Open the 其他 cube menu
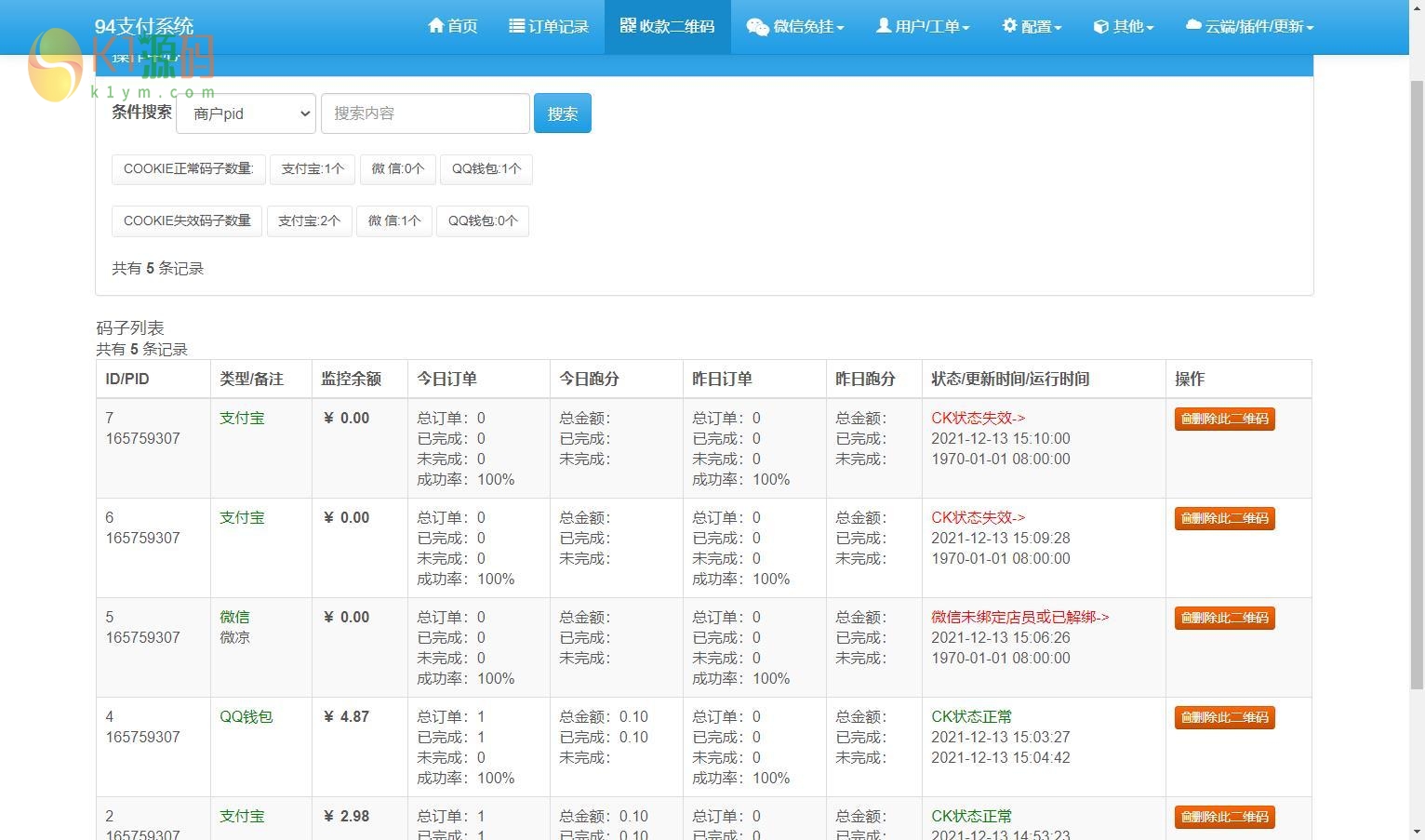The width and height of the screenshot is (1425, 840). pos(1123,26)
